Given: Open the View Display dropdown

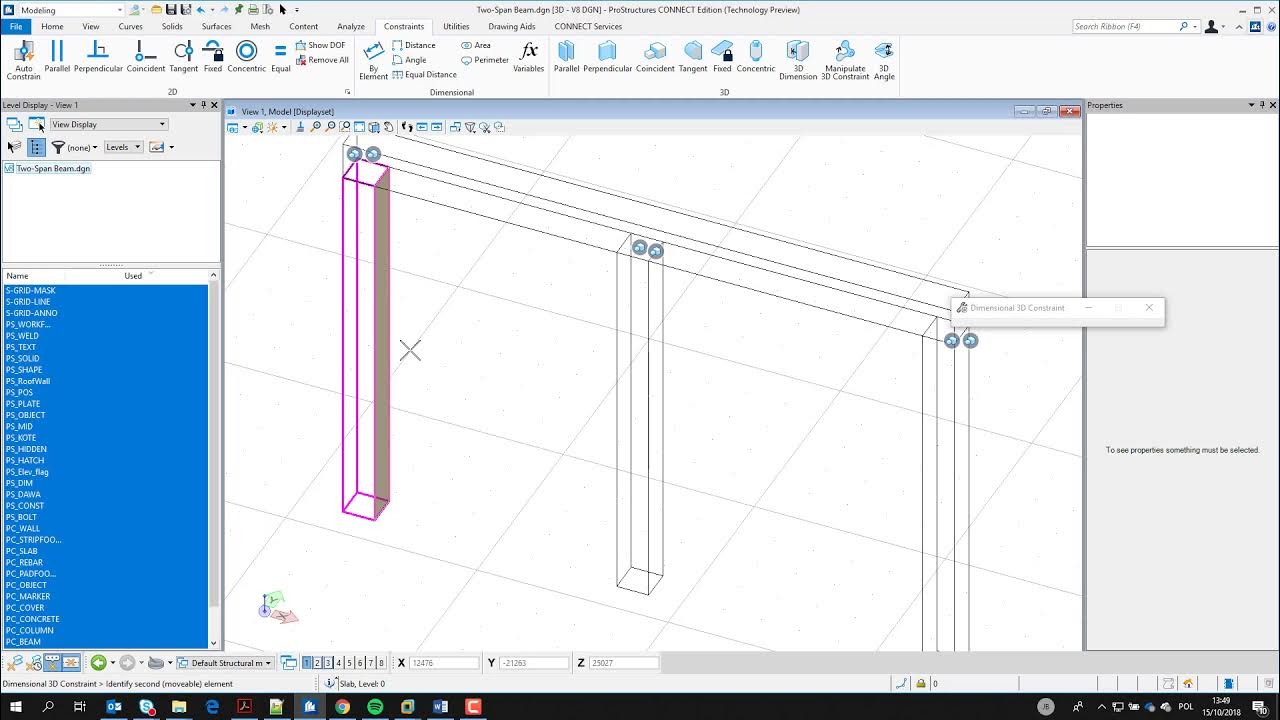Looking at the screenshot, I should [109, 124].
